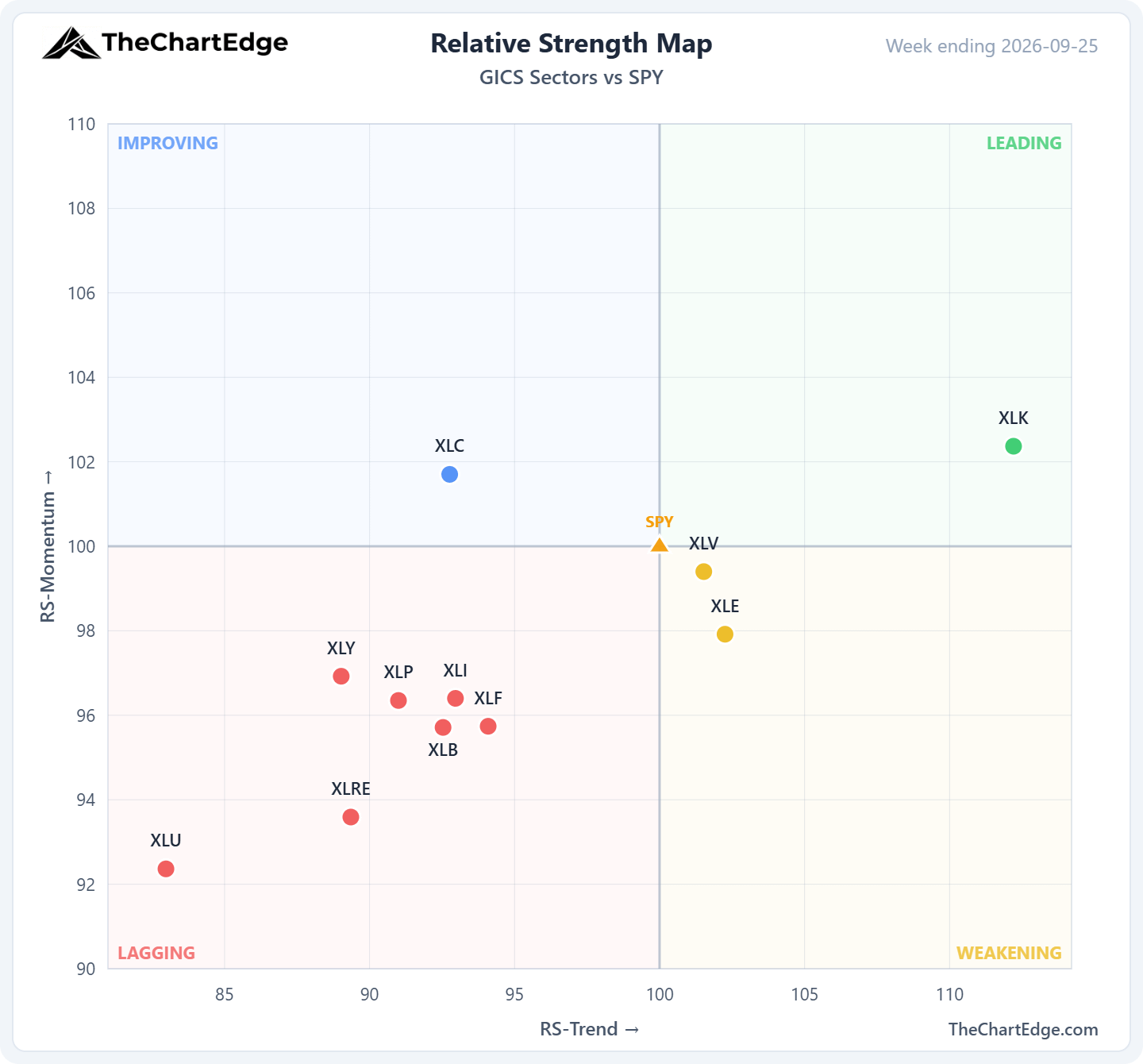Select the yellow XLE dot
This screenshot has height=1064, width=1143.
click(725, 634)
